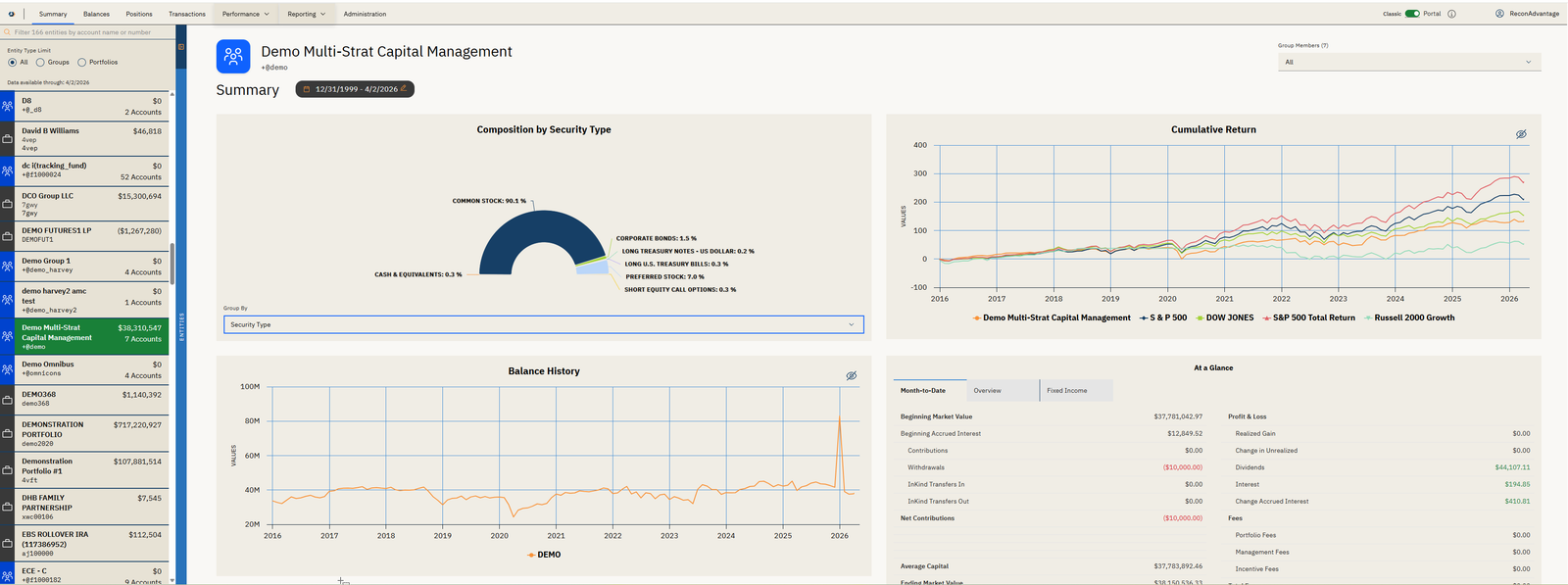1568x585 pixels.
Task: Click the blue group avatar beside the entity title
Action: (x=233, y=56)
